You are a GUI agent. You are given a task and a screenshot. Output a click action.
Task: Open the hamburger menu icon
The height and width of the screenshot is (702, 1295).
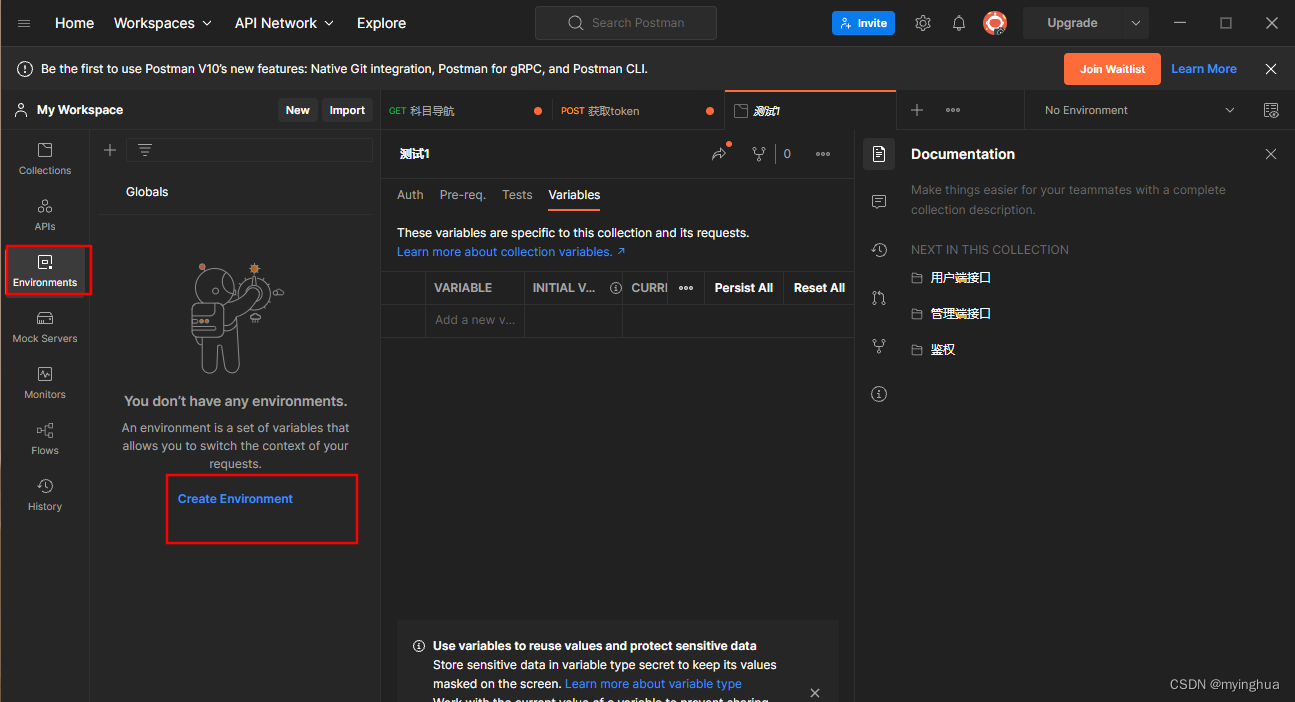tap(24, 23)
